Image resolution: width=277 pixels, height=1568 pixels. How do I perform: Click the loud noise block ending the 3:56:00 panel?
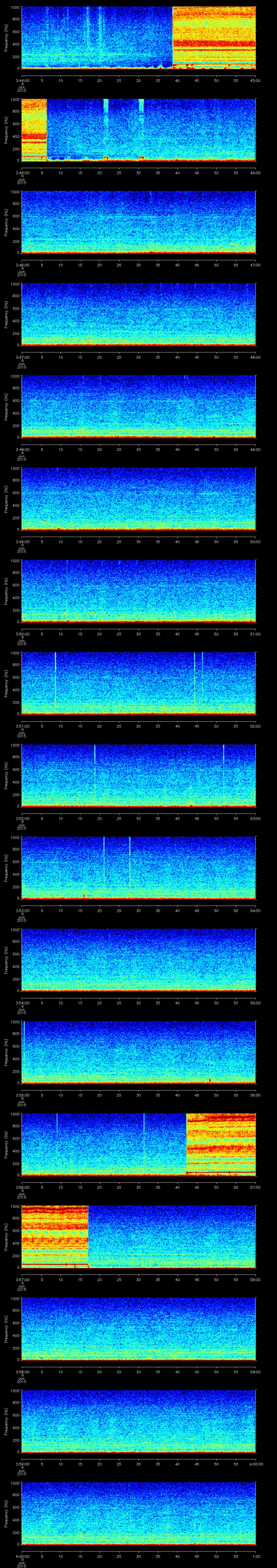220,1144
